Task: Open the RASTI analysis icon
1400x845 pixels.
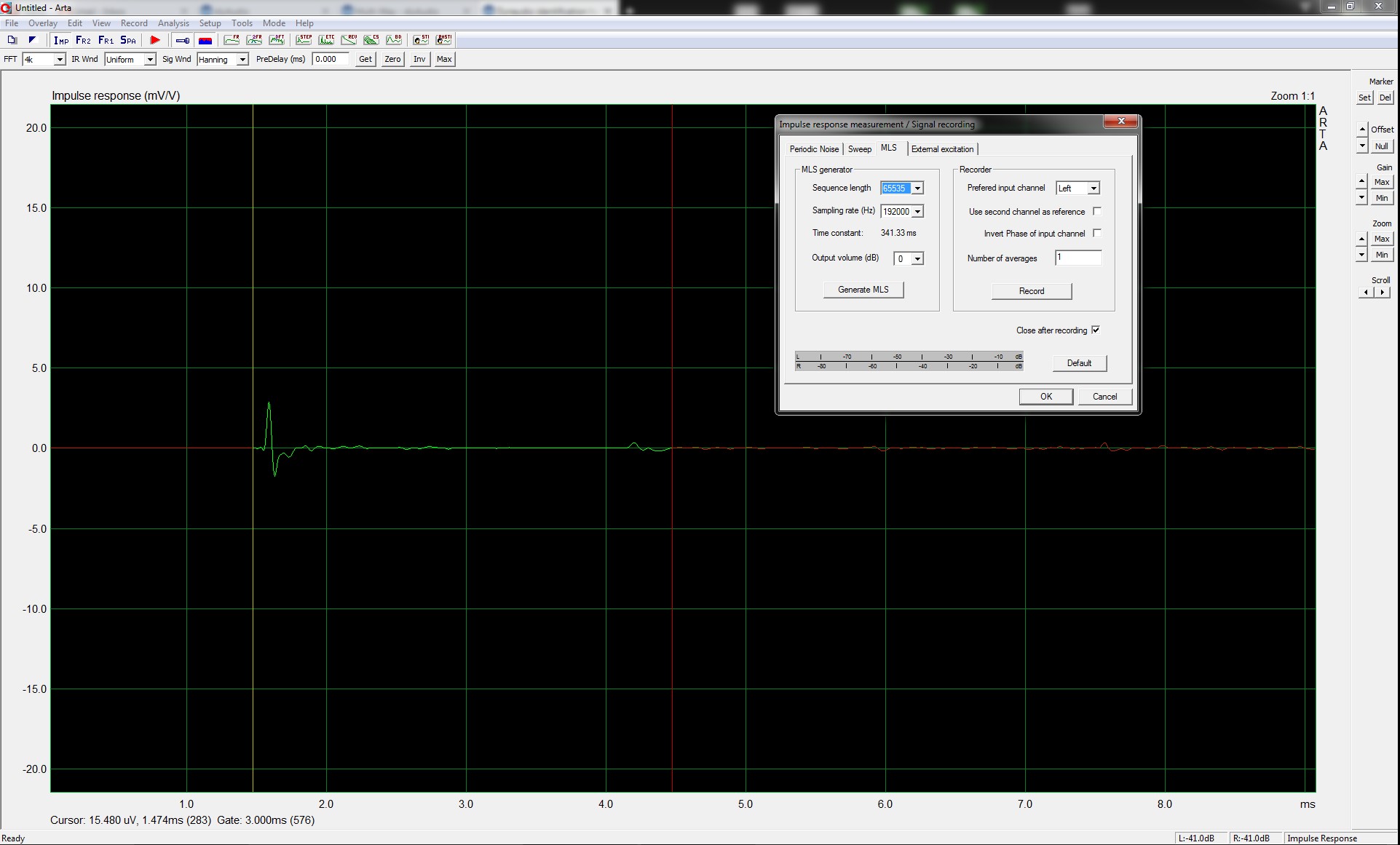Action: (x=443, y=40)
